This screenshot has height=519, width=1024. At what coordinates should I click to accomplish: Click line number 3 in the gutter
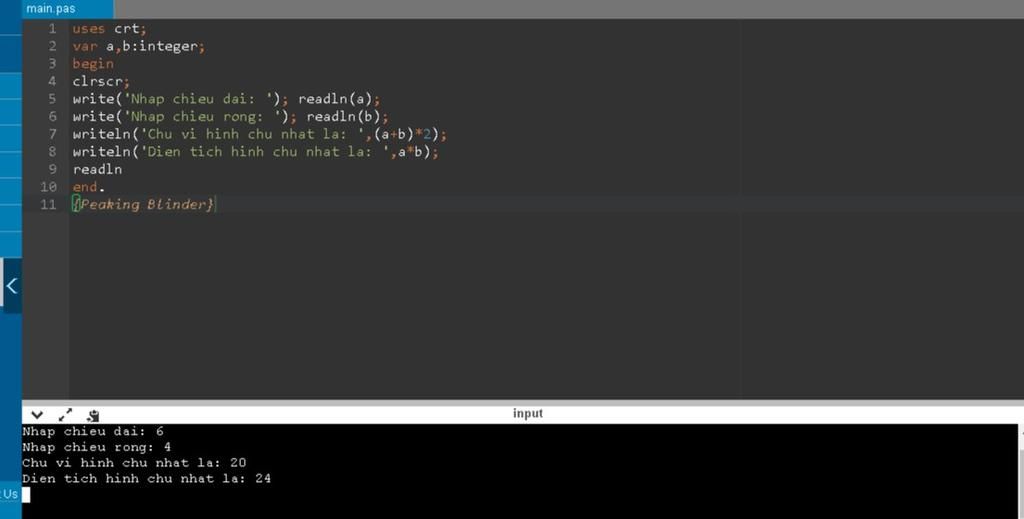tap(52, 64)
